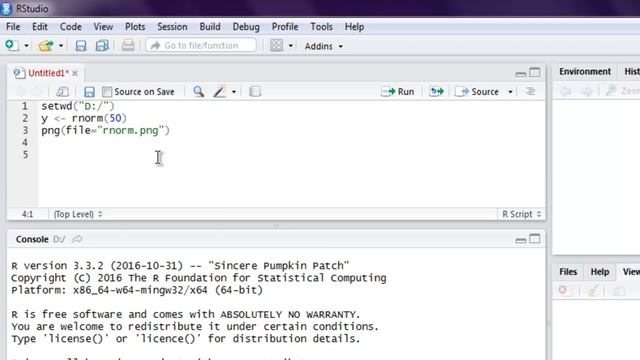Click the code tools wand icon
640x360 pixels.
(x=220, y=91)
